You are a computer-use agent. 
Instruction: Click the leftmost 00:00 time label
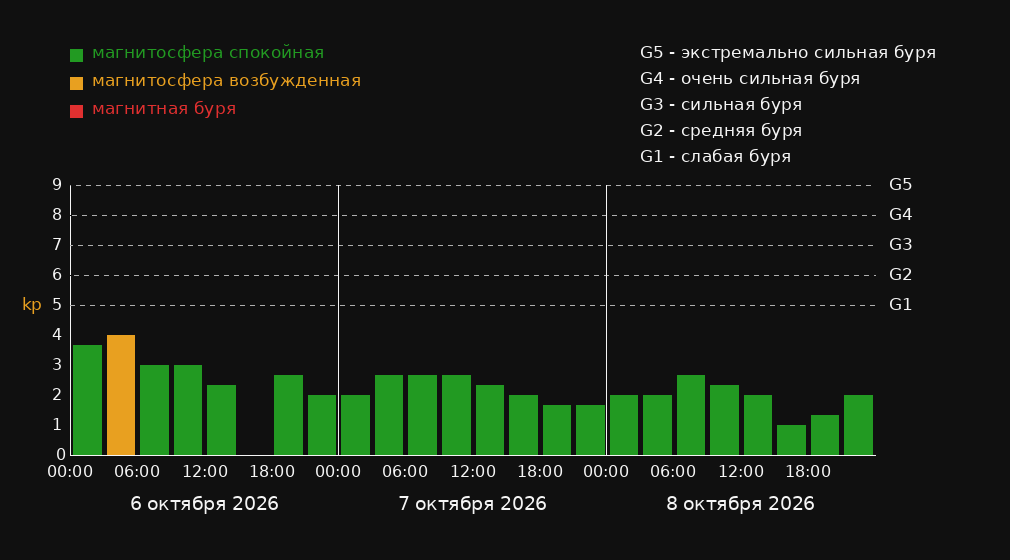[70, 472]
